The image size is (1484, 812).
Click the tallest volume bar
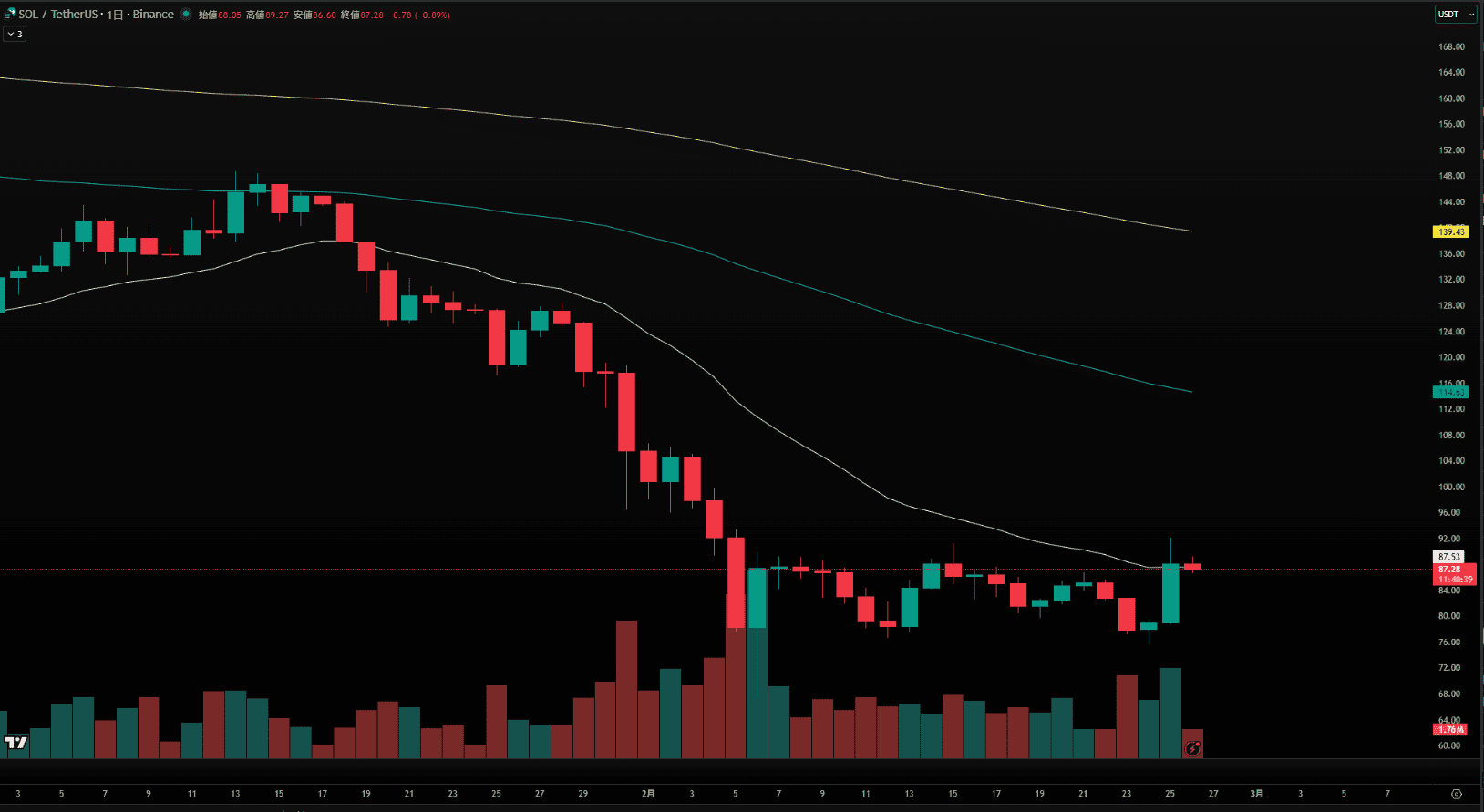pos(736,674)
